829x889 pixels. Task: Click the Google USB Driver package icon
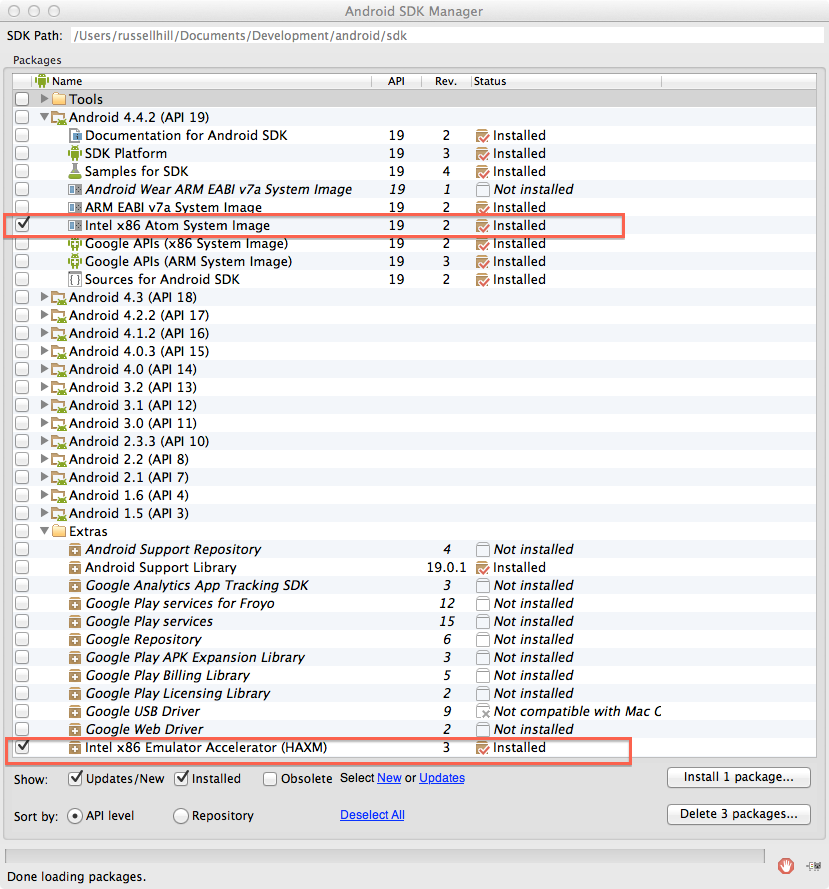pyautogui.click(x=75, y=712)
